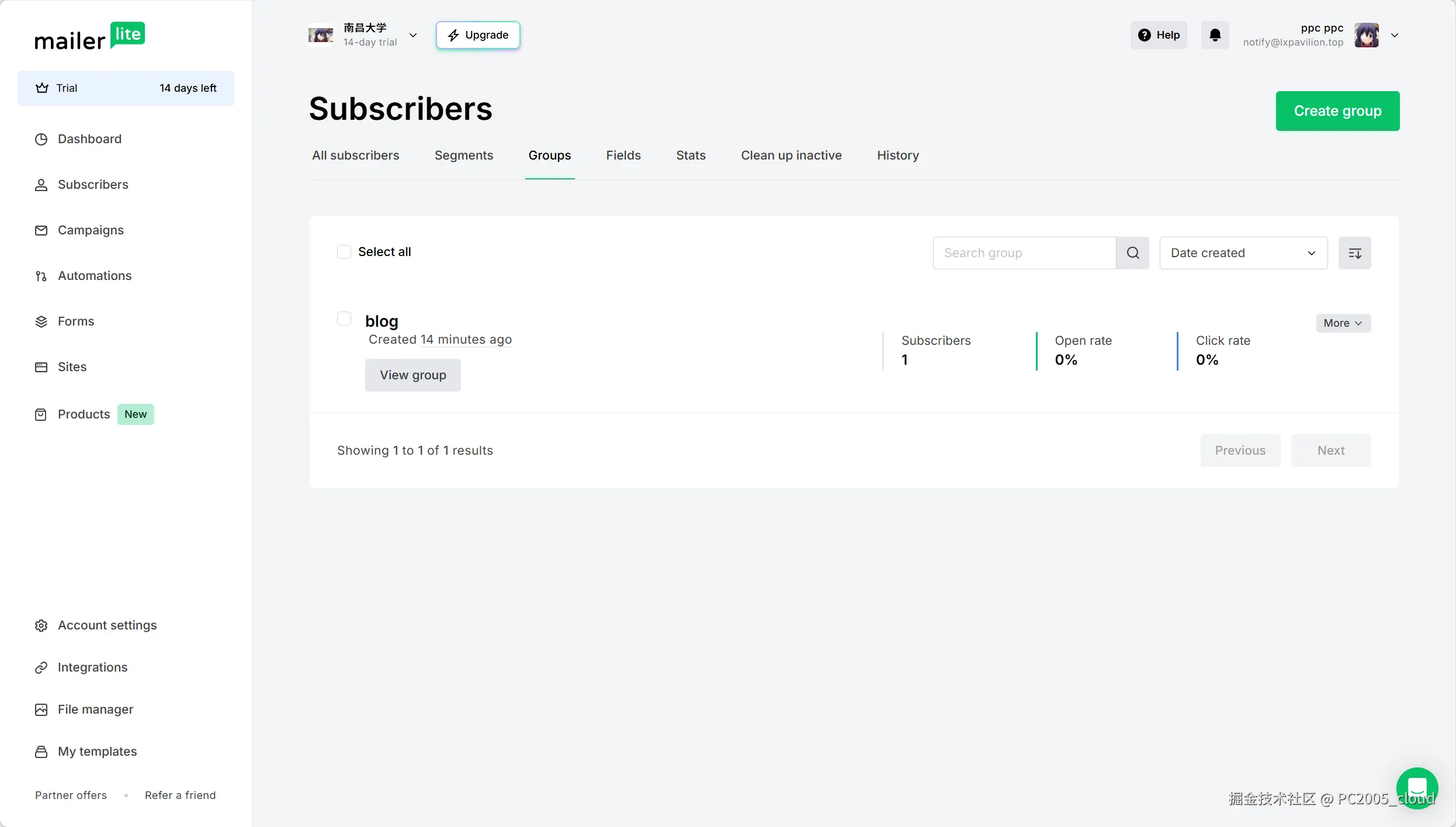The height and width of the screenshot is (827, 1456).
Task: Click the Trial 14 days left banner
Action: click(x=126, y=88)
